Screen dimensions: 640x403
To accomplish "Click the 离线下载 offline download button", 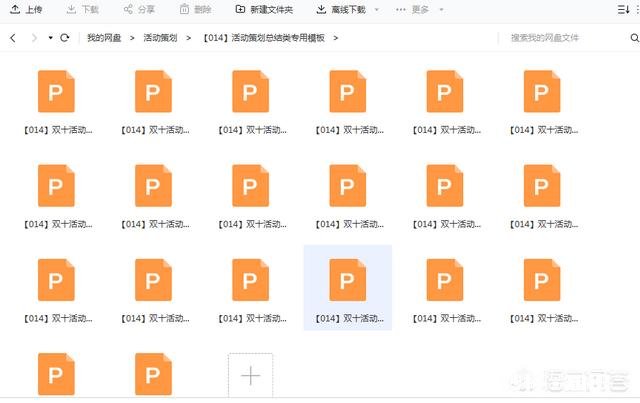I will (x=341, y=9).
